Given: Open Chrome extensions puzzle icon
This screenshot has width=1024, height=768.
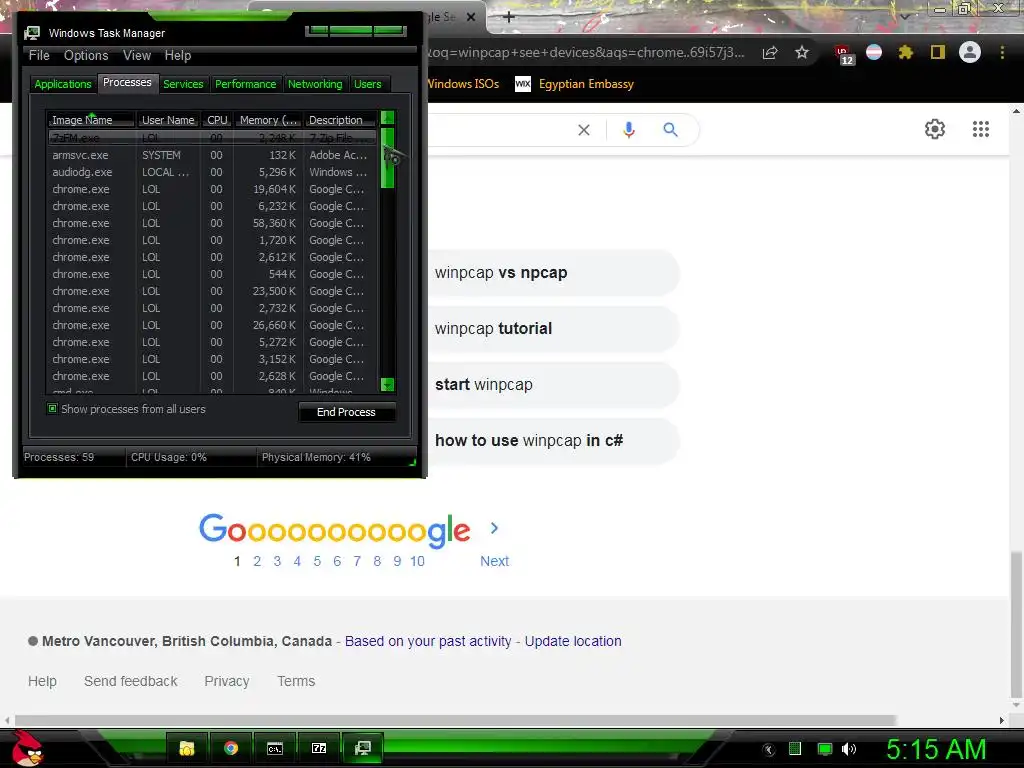Looking at the screenshot, I should pos(906,52).
